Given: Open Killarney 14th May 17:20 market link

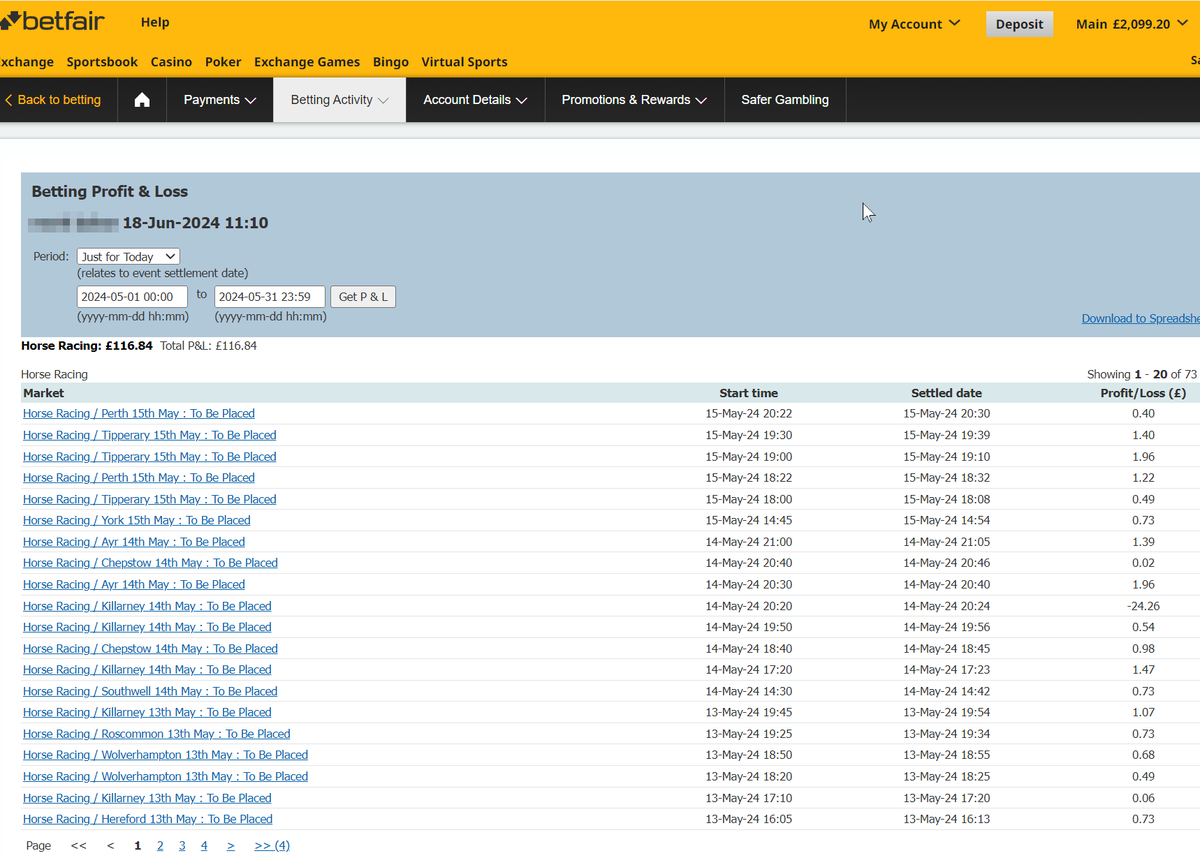Looking at the screenshot, I should coord(147,670).
